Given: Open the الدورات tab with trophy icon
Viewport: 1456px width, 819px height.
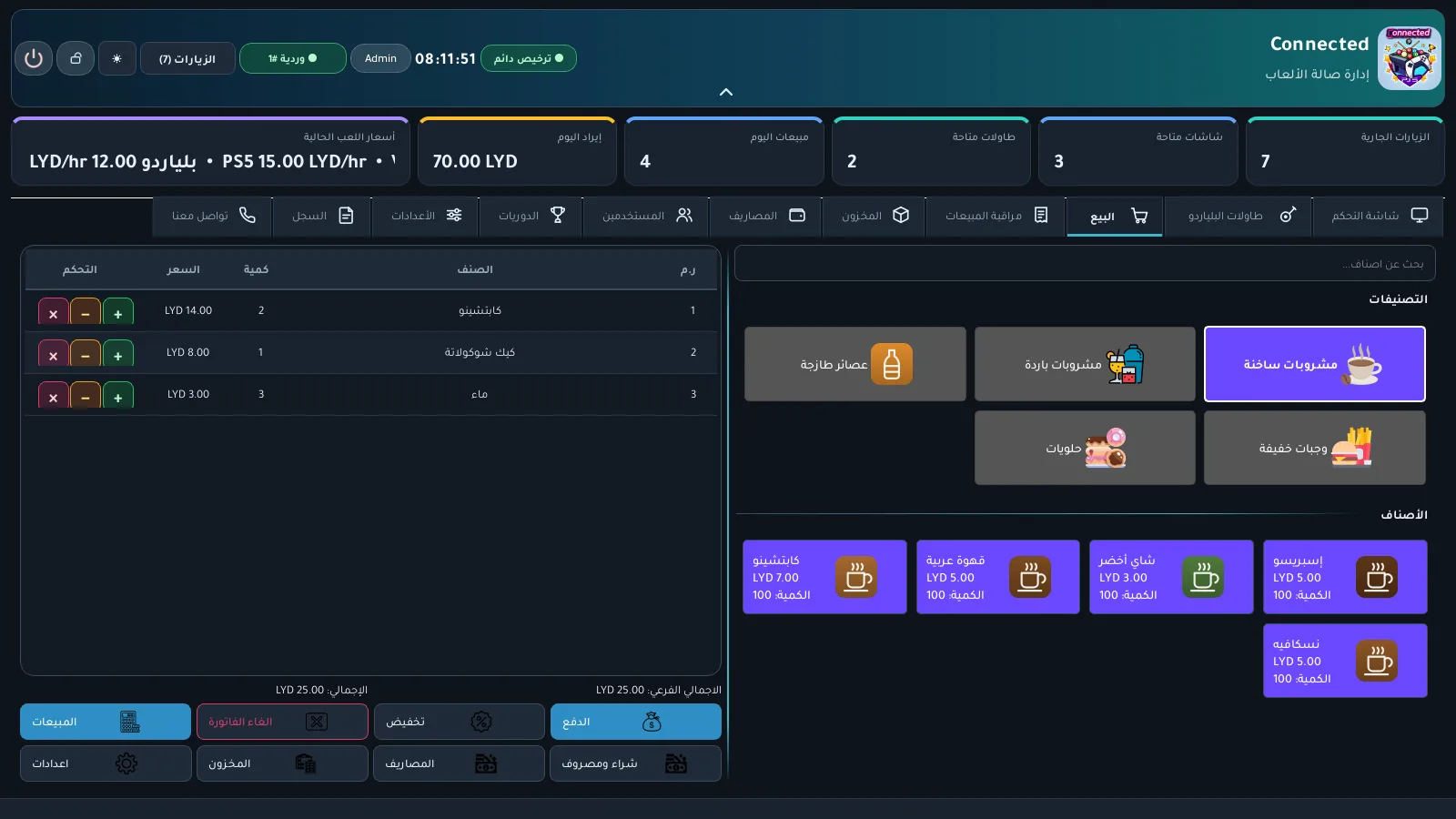Looking at the screenshot, I should [x=531, y=216].
